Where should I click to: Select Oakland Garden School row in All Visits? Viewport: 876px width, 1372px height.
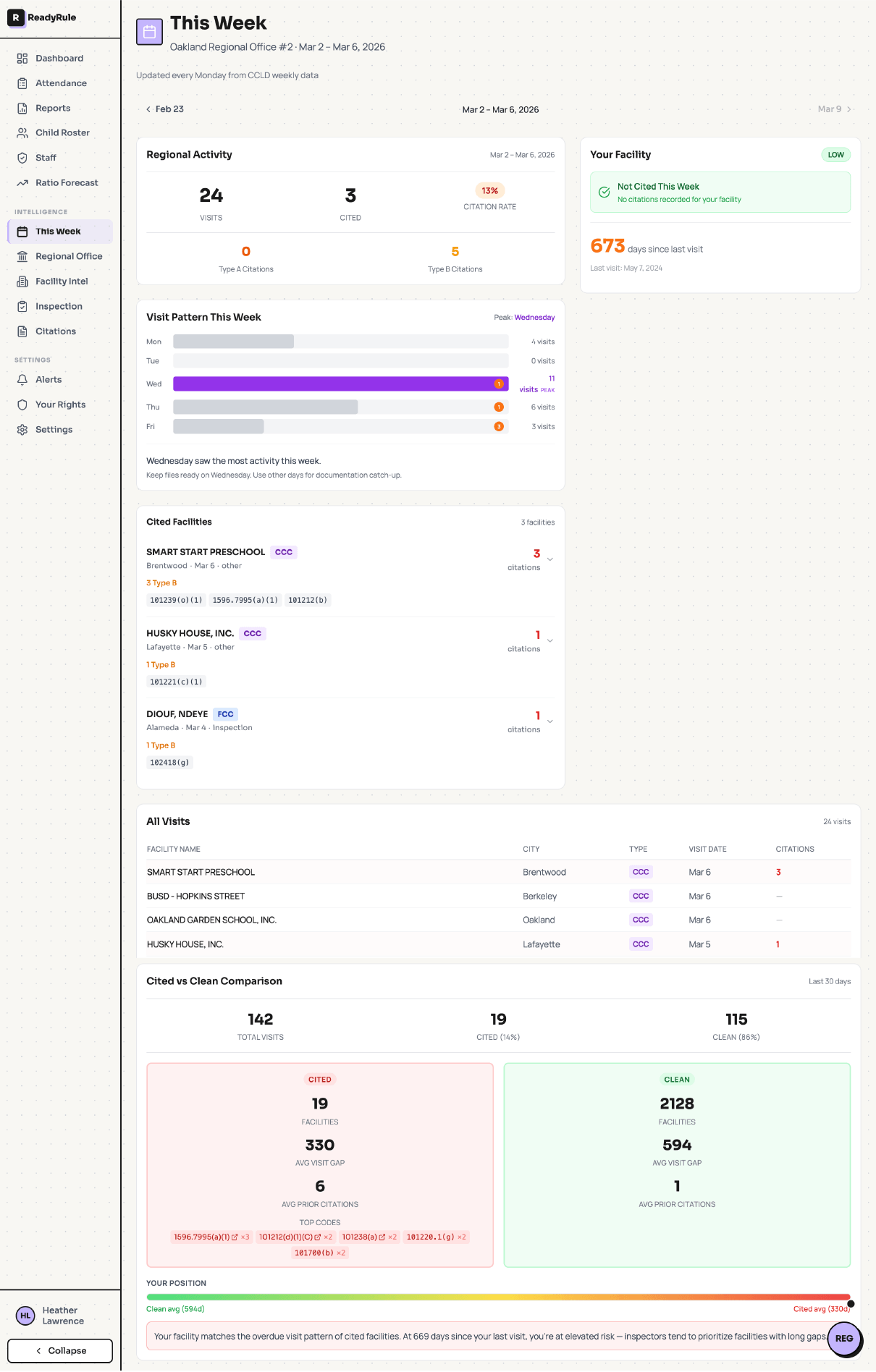[x=211, y=920]
